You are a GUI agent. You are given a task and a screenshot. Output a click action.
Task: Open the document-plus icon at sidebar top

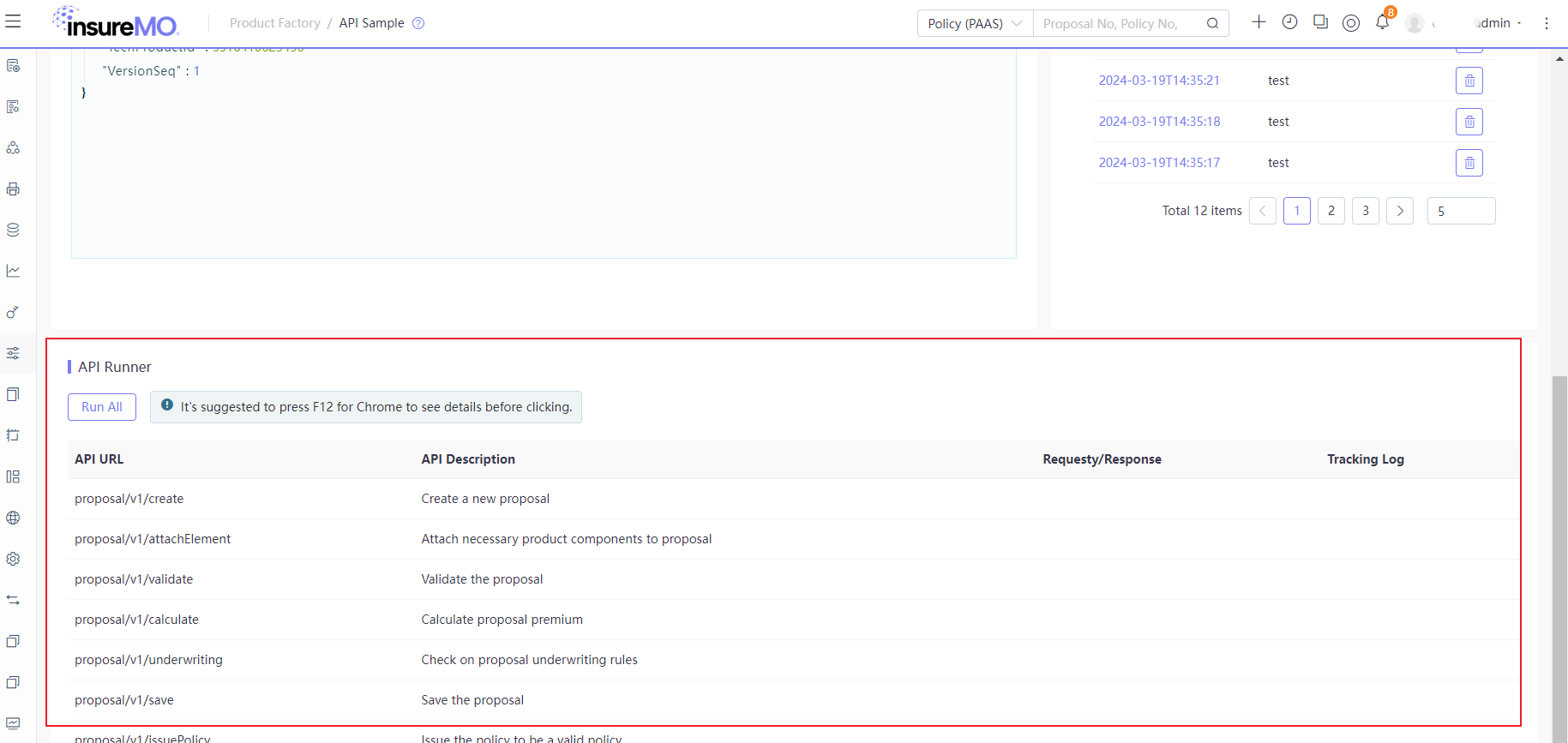(x=13, y=65)
